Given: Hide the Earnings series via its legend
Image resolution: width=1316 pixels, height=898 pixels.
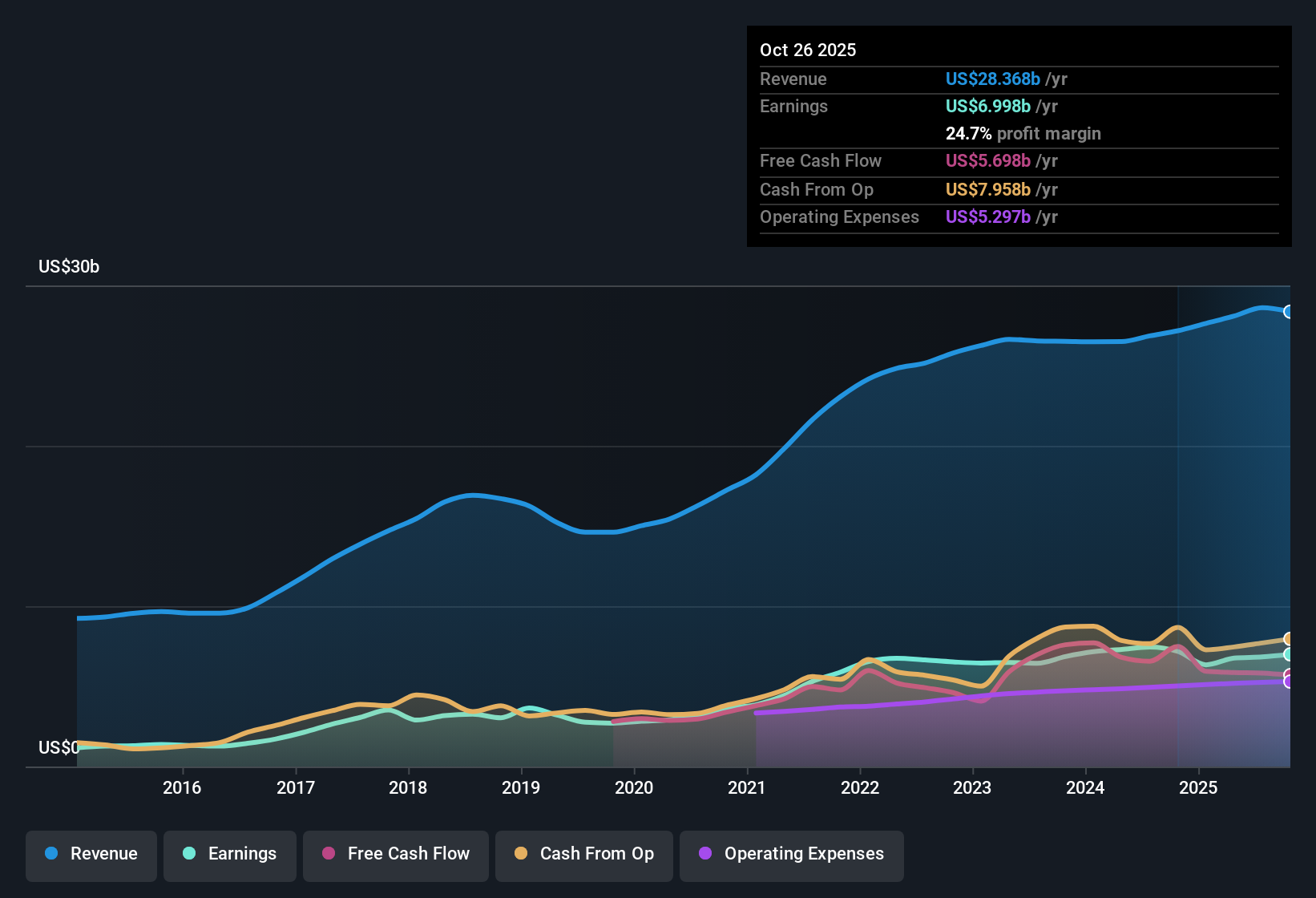Looking at the screenshot, I should point(230,854).
